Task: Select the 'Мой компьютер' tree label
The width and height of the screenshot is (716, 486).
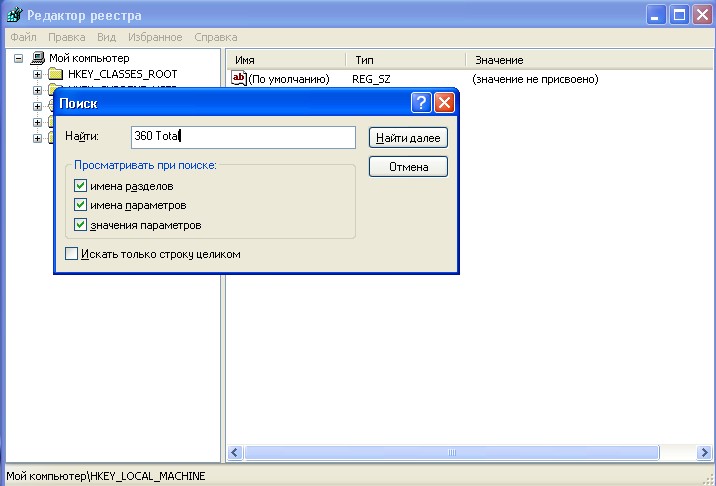Action: 90,58
